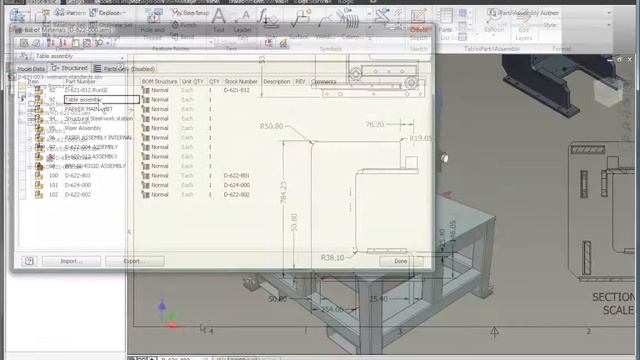This screenshot has width=640, height=360.
Task: Click the Create Sketch tool
Action: (418, 24)
